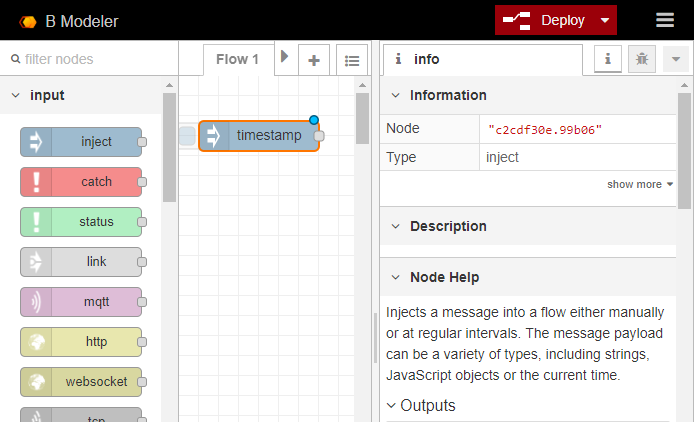The width and height of the screenshot is (694, 422).
Task: Switch to the Flow 1 tab
Action: coord(238,59)
